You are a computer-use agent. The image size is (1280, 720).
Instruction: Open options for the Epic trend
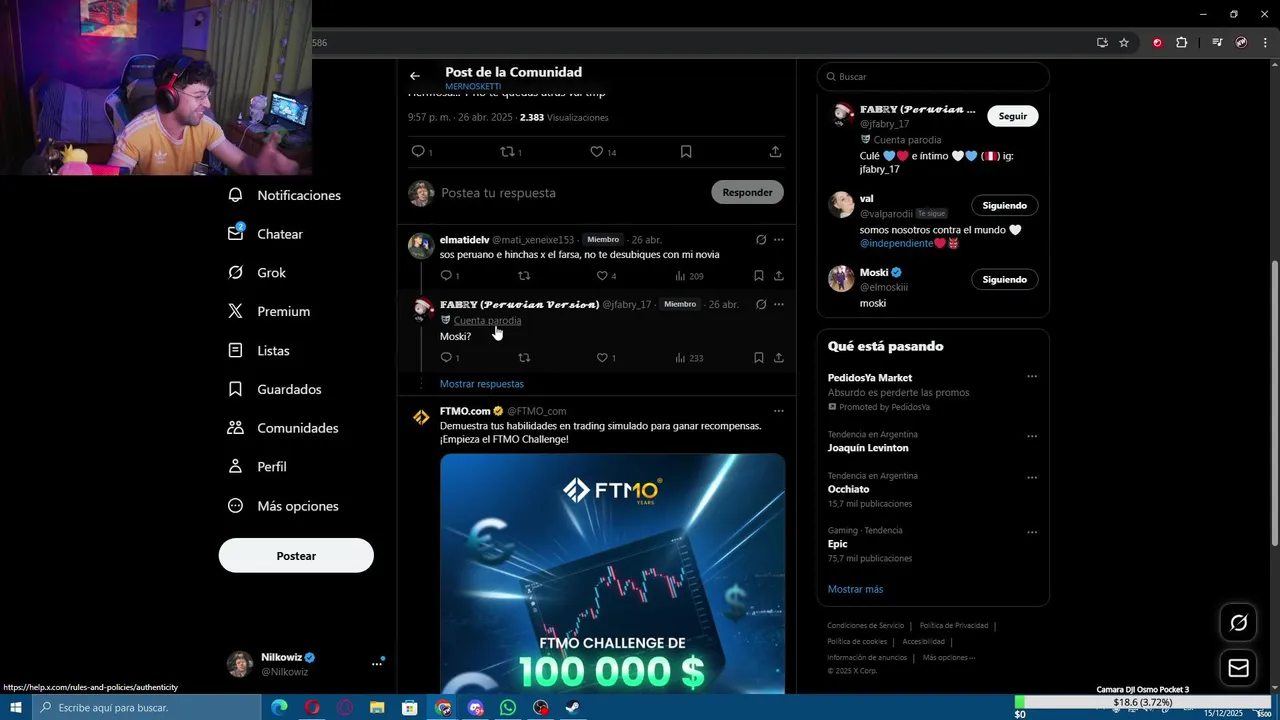coord(1032,533)
